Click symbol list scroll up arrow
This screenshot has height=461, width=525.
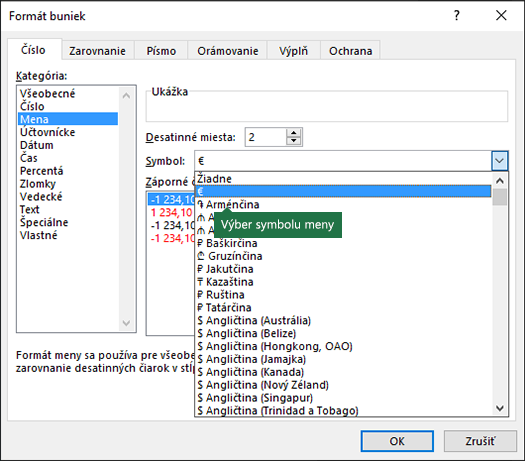coord(500,181)
